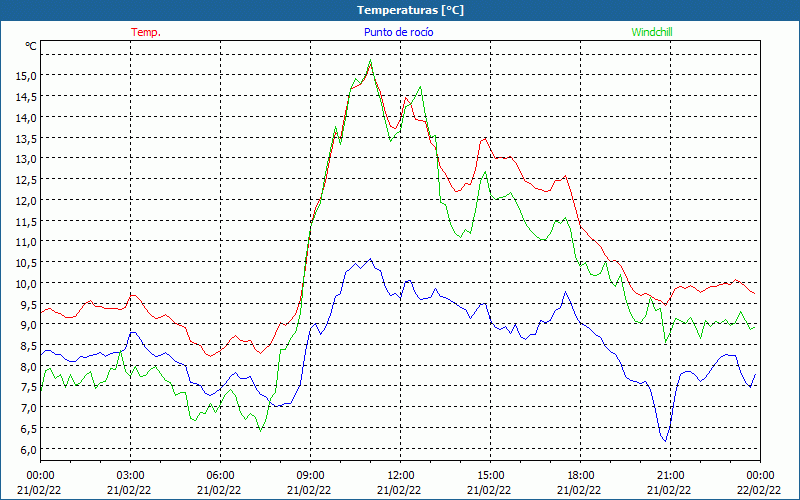Viewport: 800px width, 500px height.
Task: Click the blue dew point minimum near 21:00
Action: 665,441
